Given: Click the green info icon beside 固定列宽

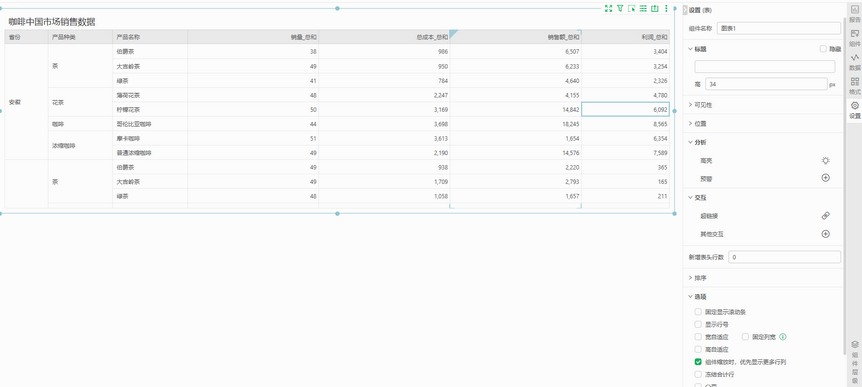Looking at the screenshot, I should [x=783, y=336].
